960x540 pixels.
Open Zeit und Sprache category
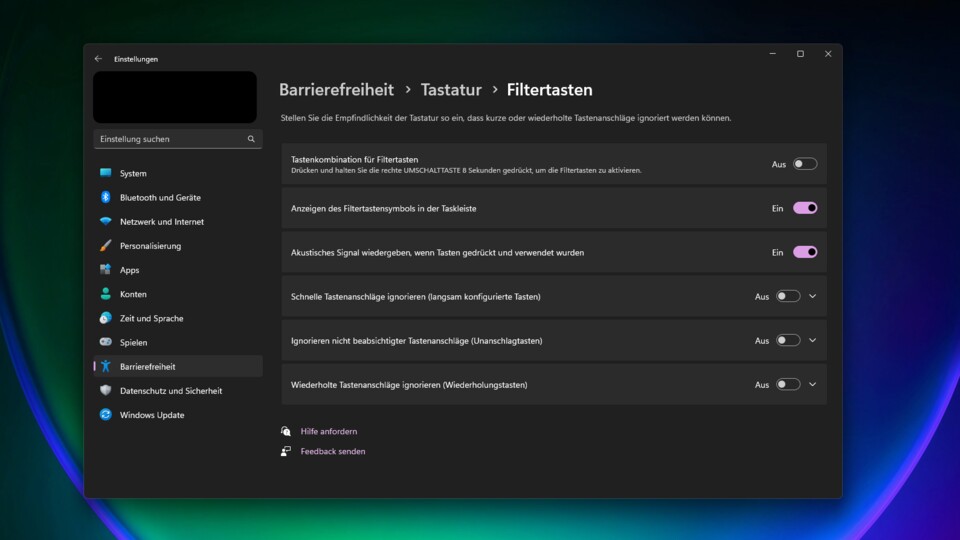[x=178, y=318]
